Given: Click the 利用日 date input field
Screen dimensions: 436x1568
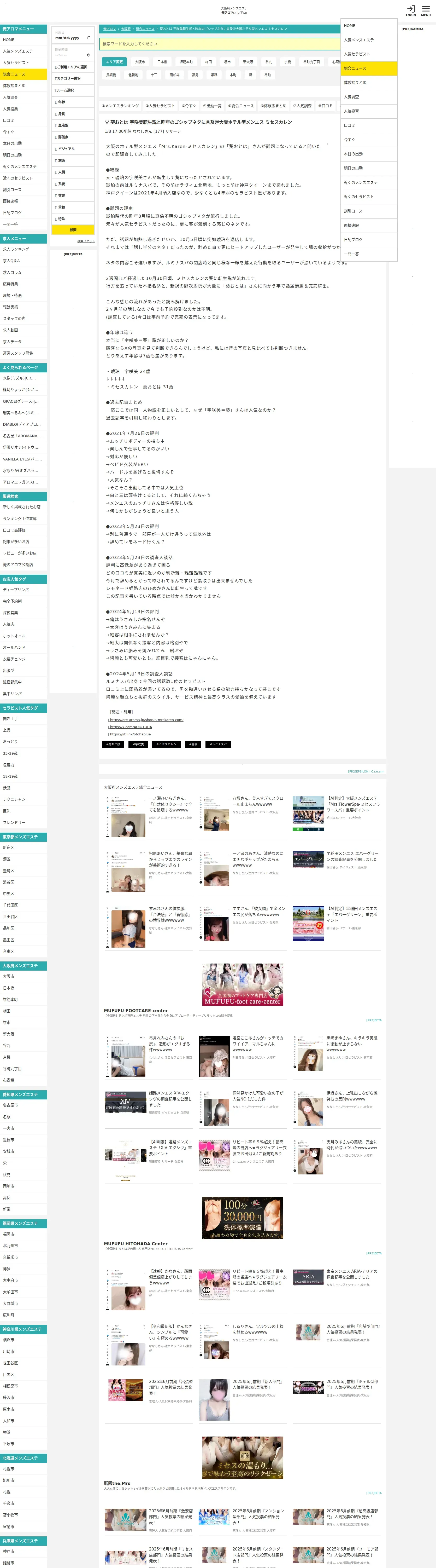Looking at the screenshot, I should click(x=73, y=38).
